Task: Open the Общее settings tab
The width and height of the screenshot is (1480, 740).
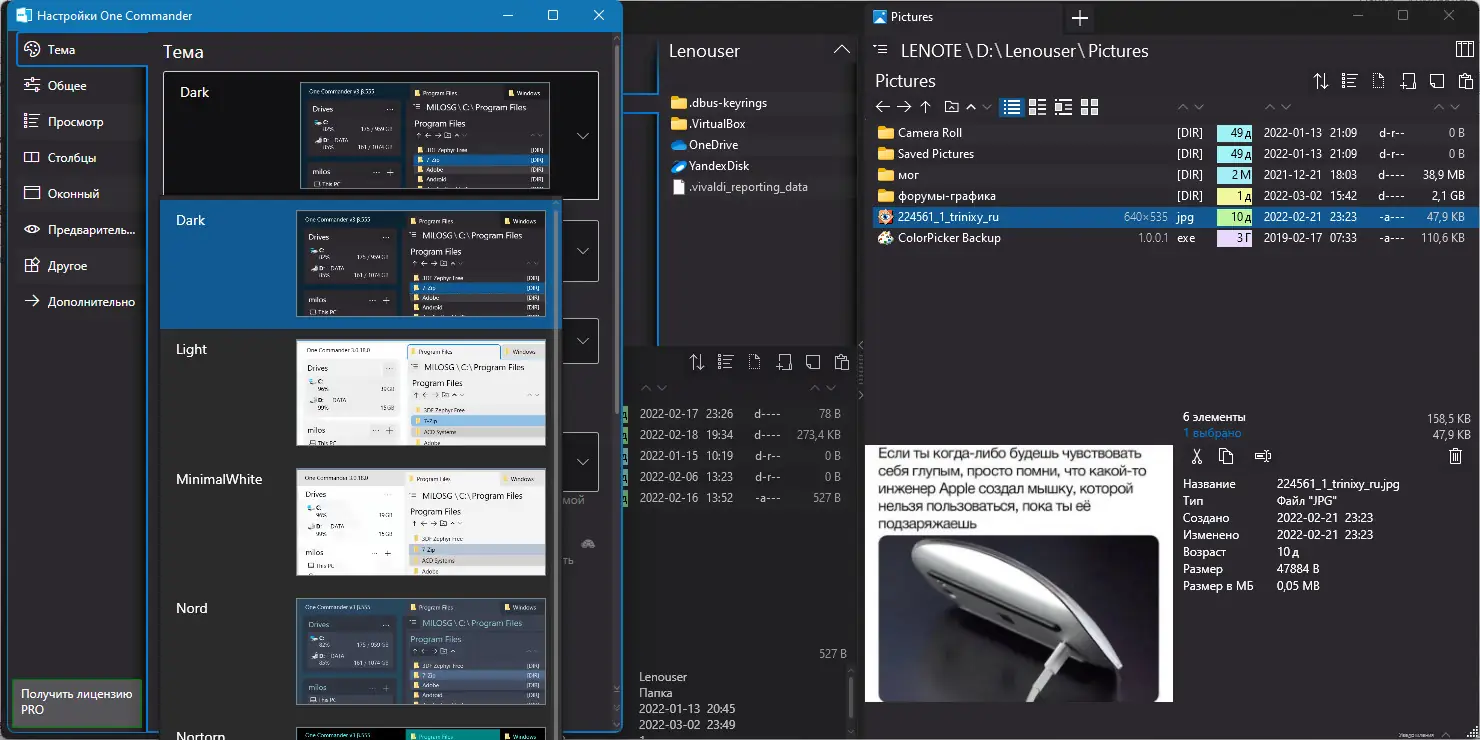Action: (81, 86)
